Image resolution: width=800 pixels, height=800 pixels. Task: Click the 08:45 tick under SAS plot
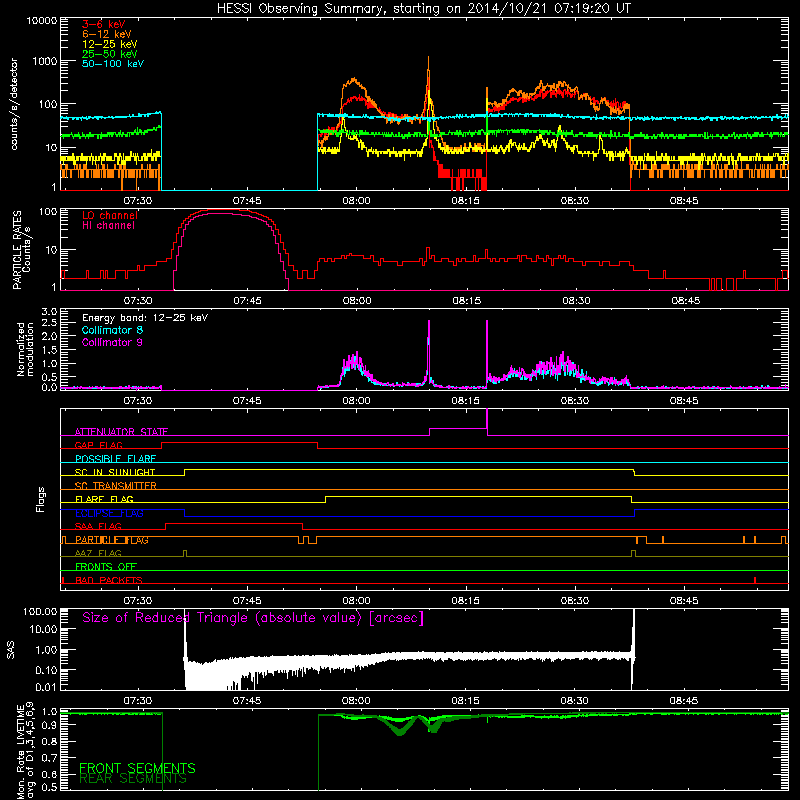tap(684, 701)
